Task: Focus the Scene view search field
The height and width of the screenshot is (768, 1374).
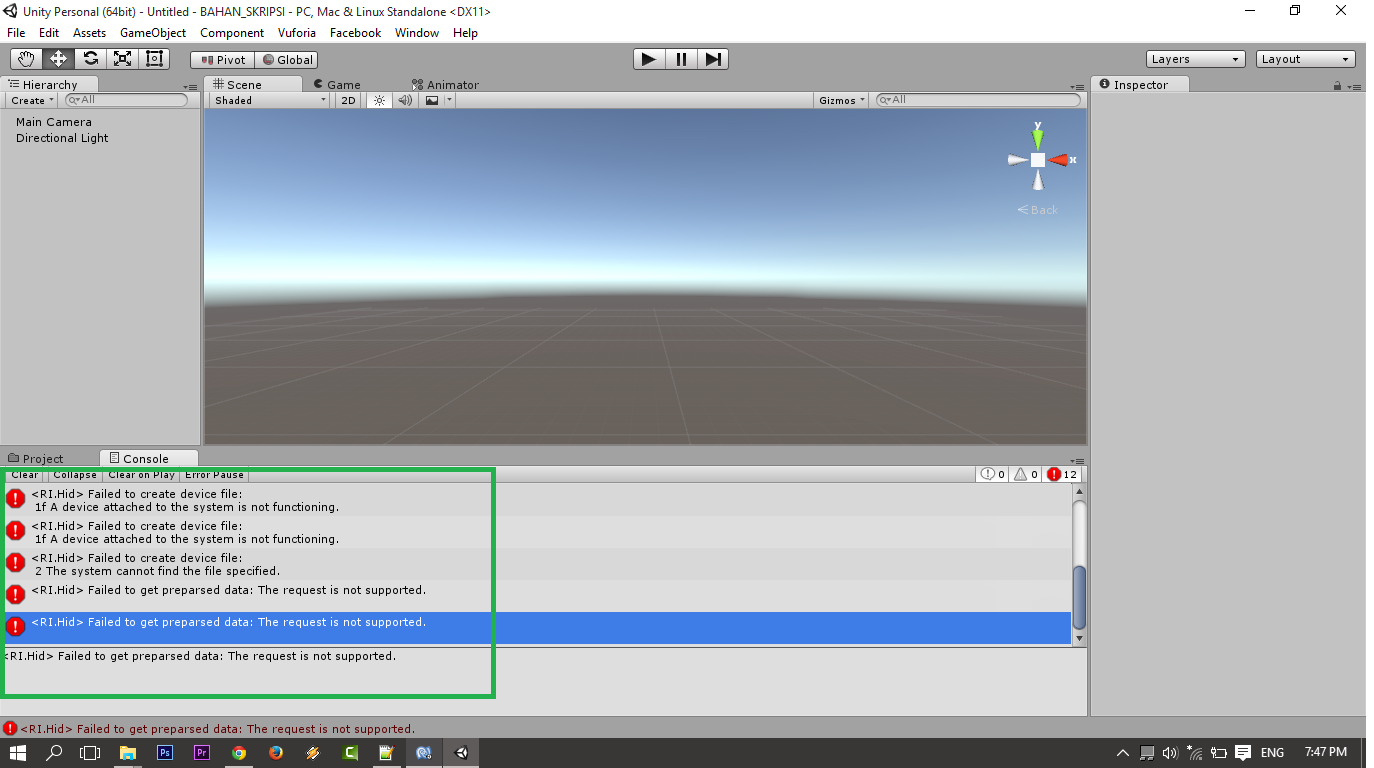Action: point(978,100)
